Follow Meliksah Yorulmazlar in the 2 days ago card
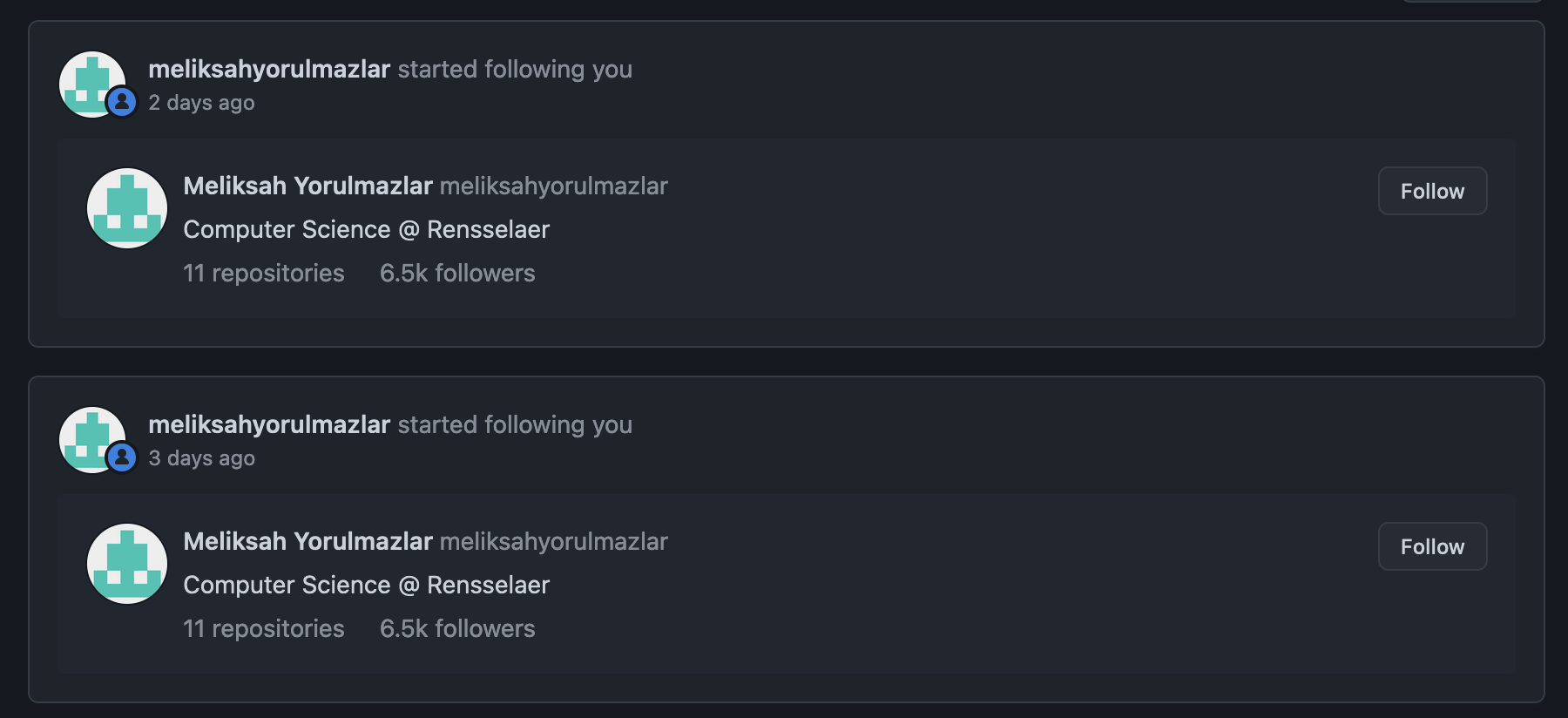 pyautogui.click(x=1432, y=191)
